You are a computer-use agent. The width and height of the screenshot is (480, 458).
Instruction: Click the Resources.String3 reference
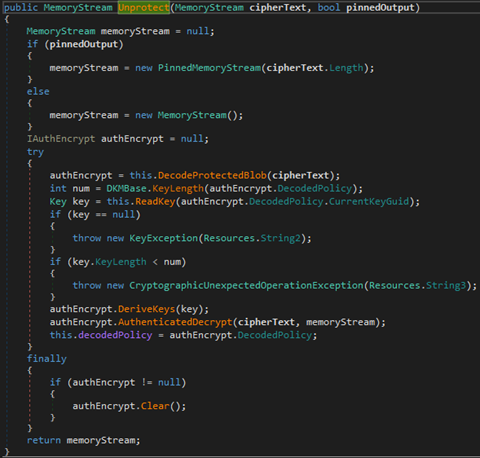417,286
